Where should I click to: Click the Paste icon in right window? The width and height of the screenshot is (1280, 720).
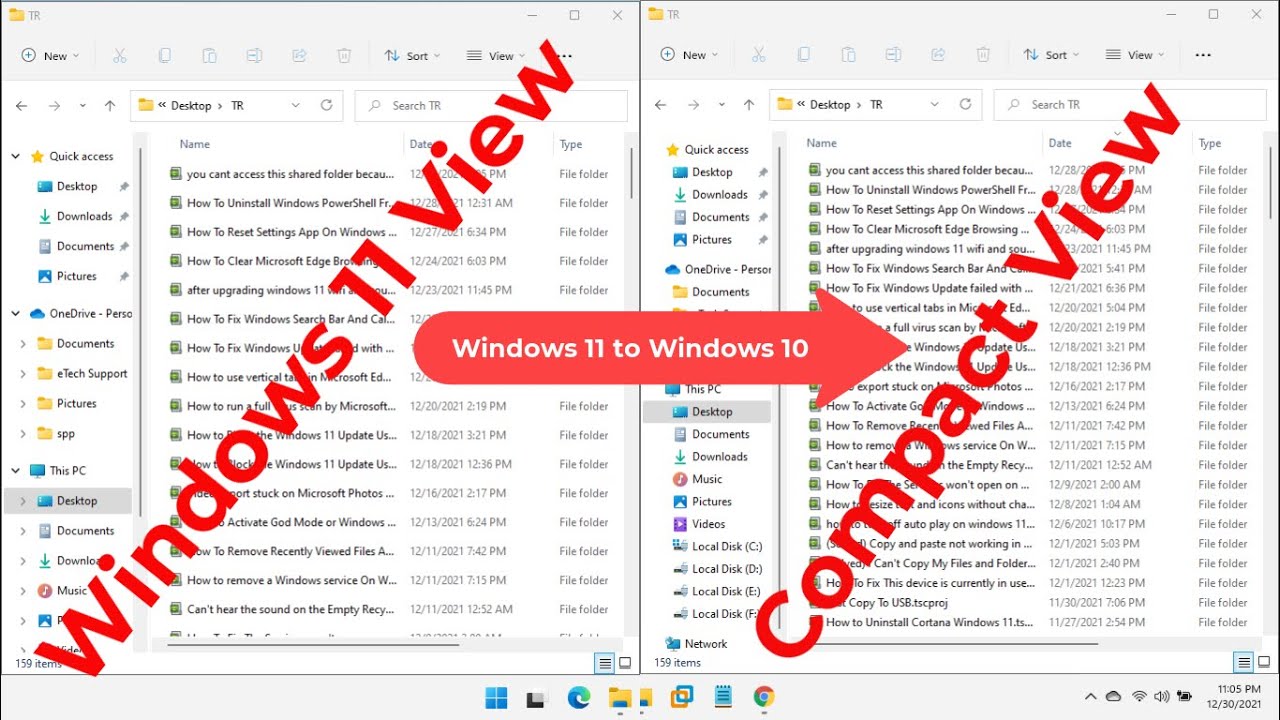click(848, 55)
